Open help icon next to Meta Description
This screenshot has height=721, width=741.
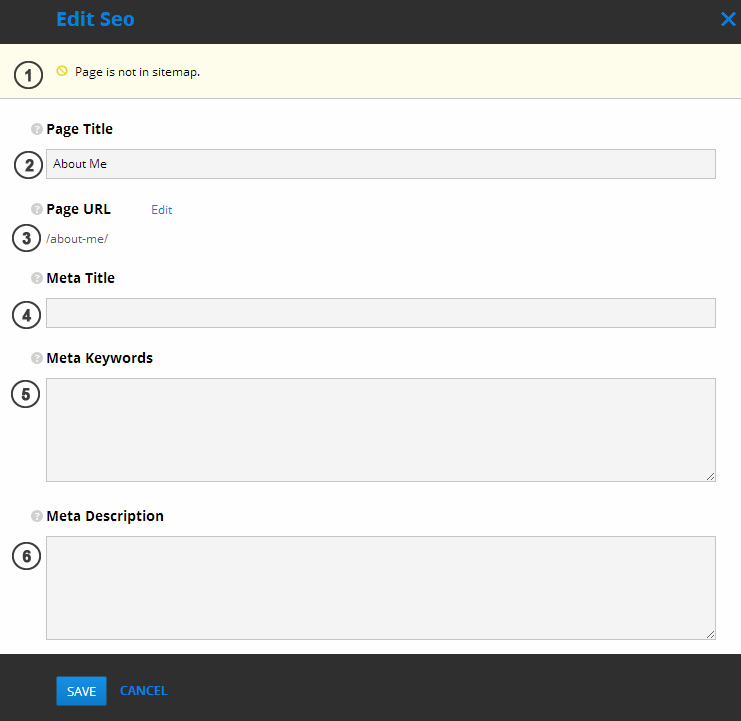(37, 517)
